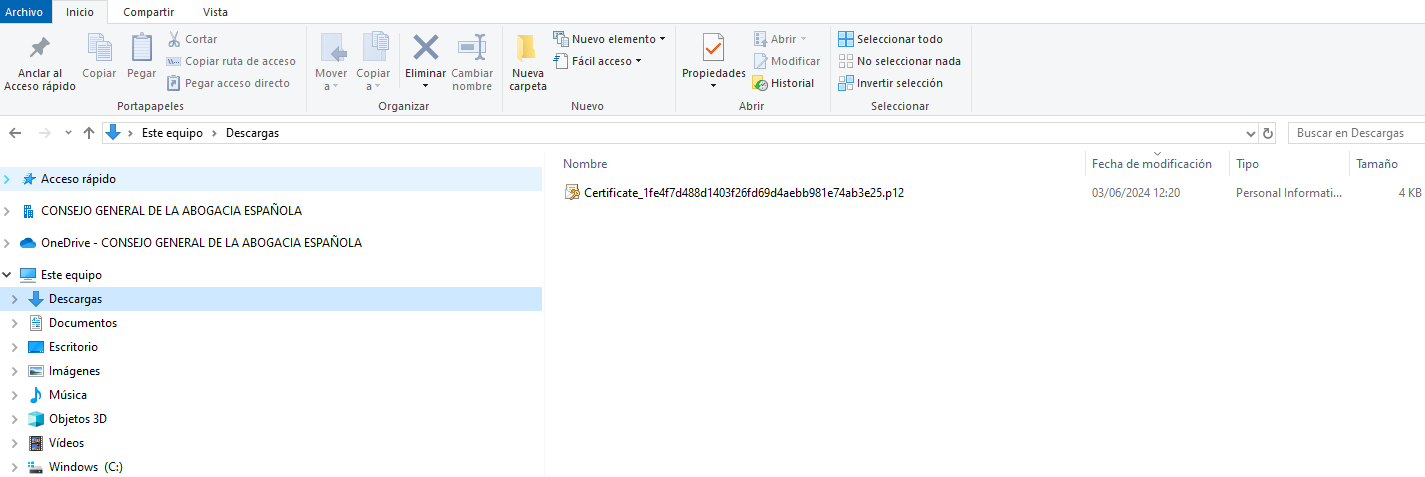Click the Cortar scissors icon

(174, 39)
